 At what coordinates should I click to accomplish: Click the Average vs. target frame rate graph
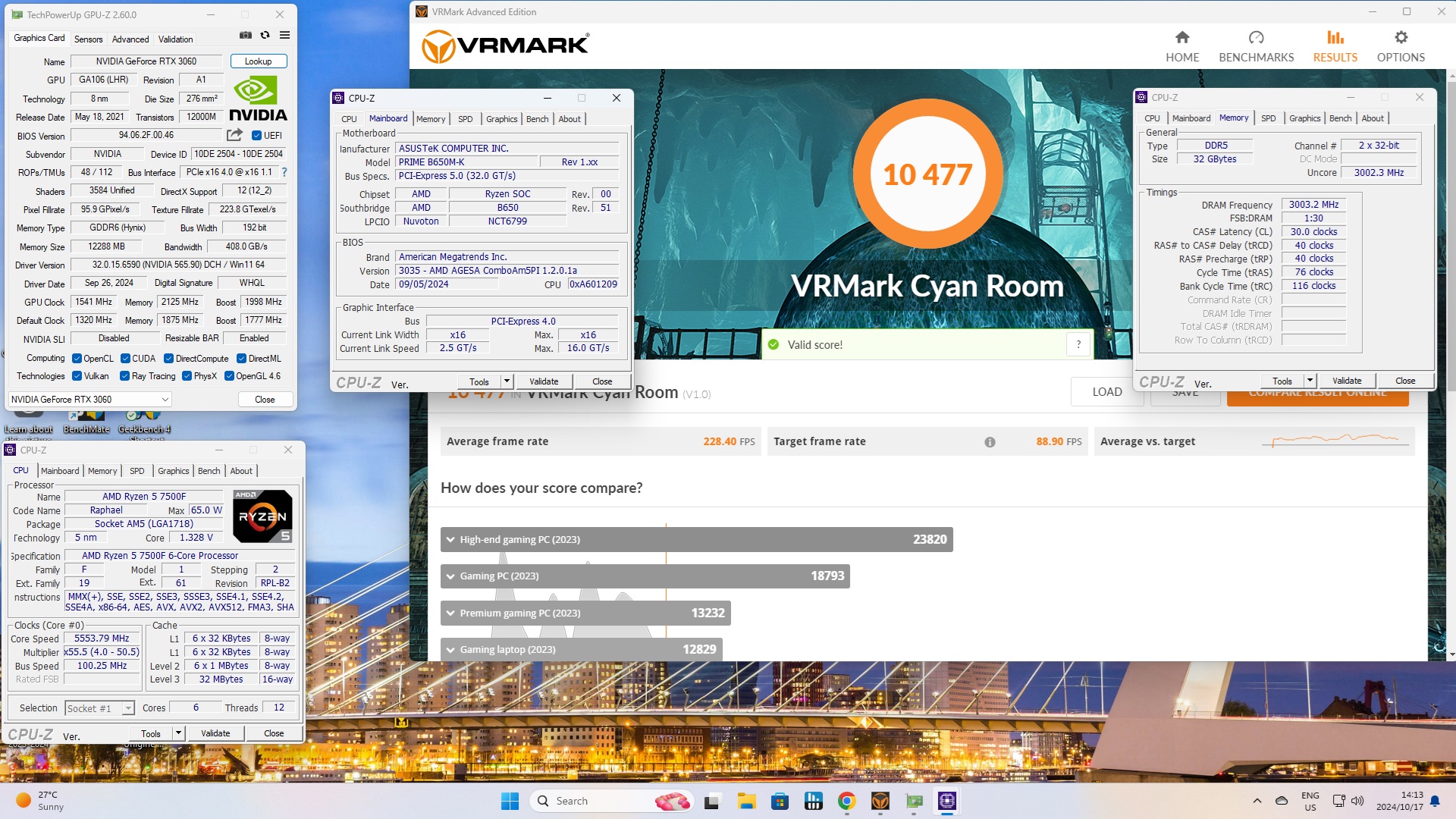1335,441
